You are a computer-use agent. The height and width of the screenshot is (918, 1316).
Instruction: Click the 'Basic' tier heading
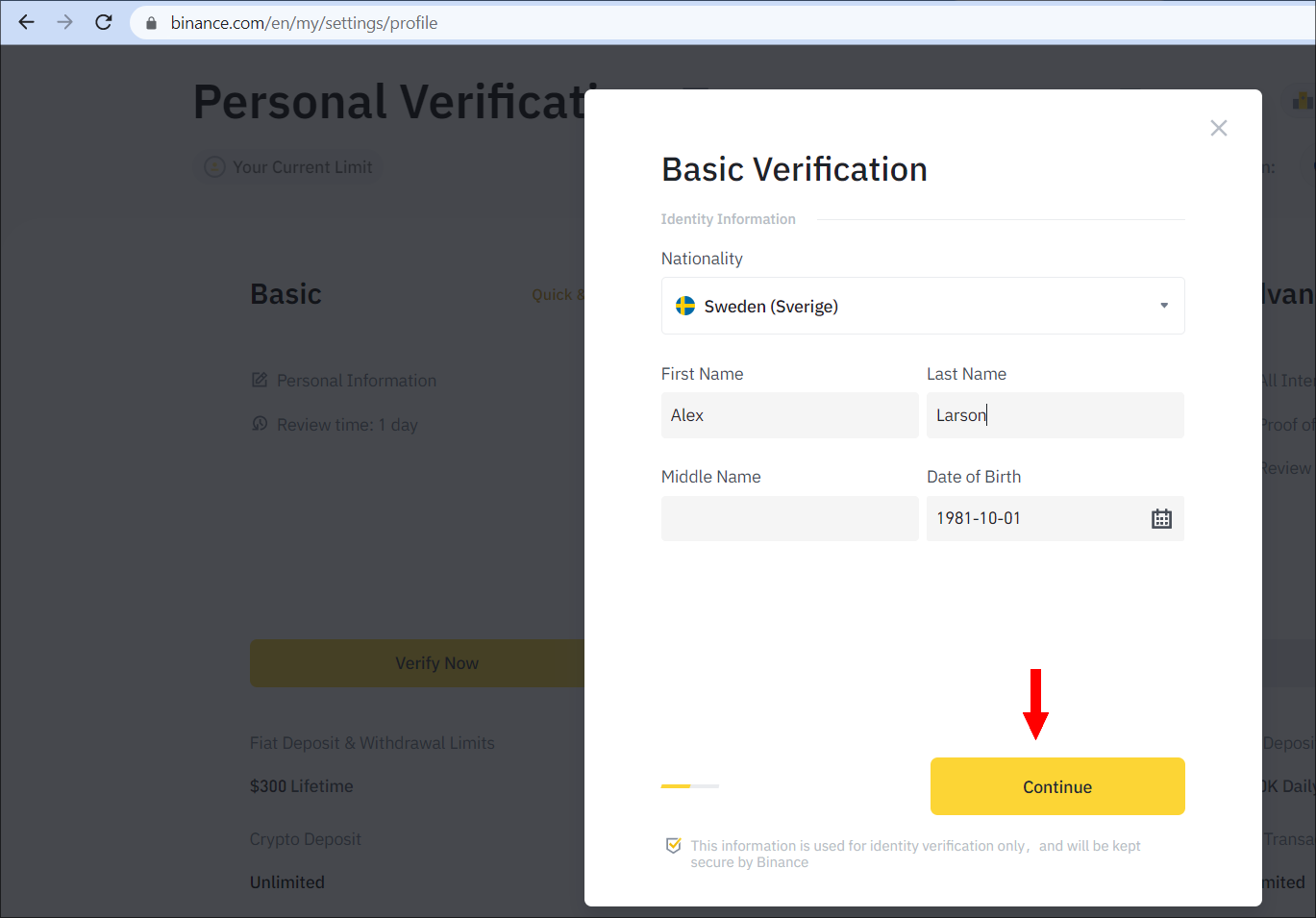tap(286, 294)
